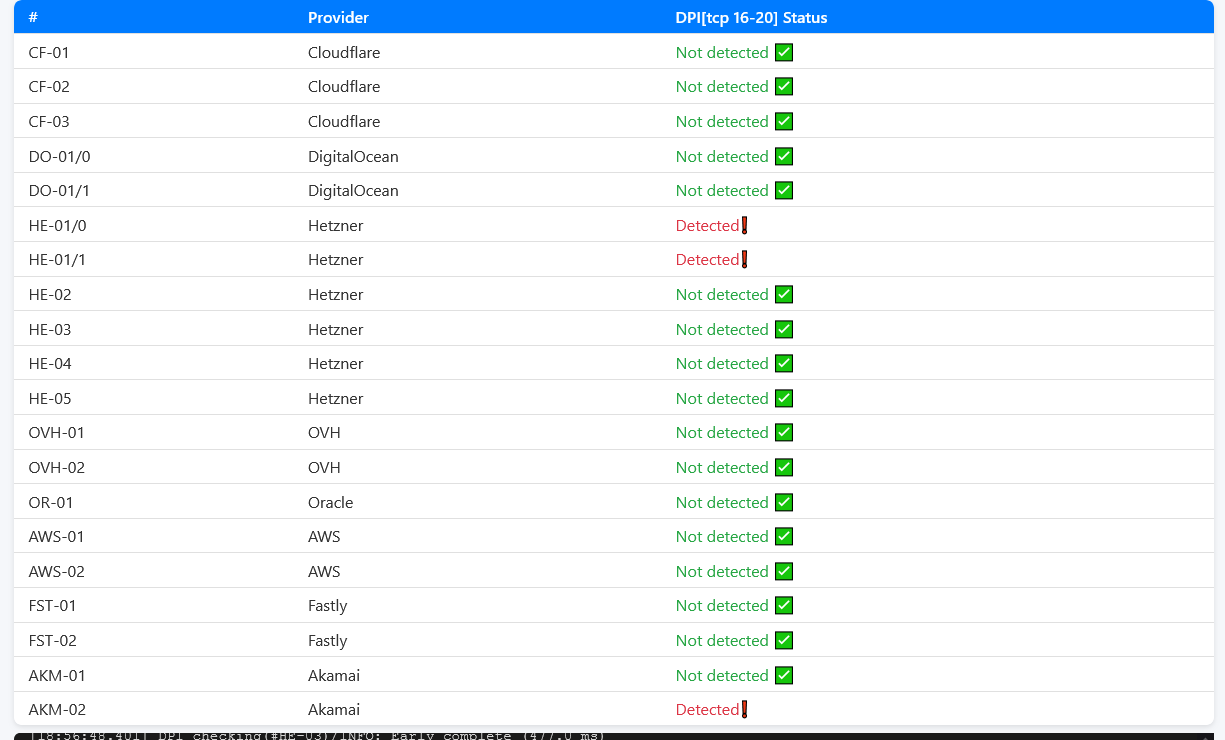This screenshot has width=1225, height=740.
Task: Click the green checkmark in the HE-05 row
Action: pos(784,399)
